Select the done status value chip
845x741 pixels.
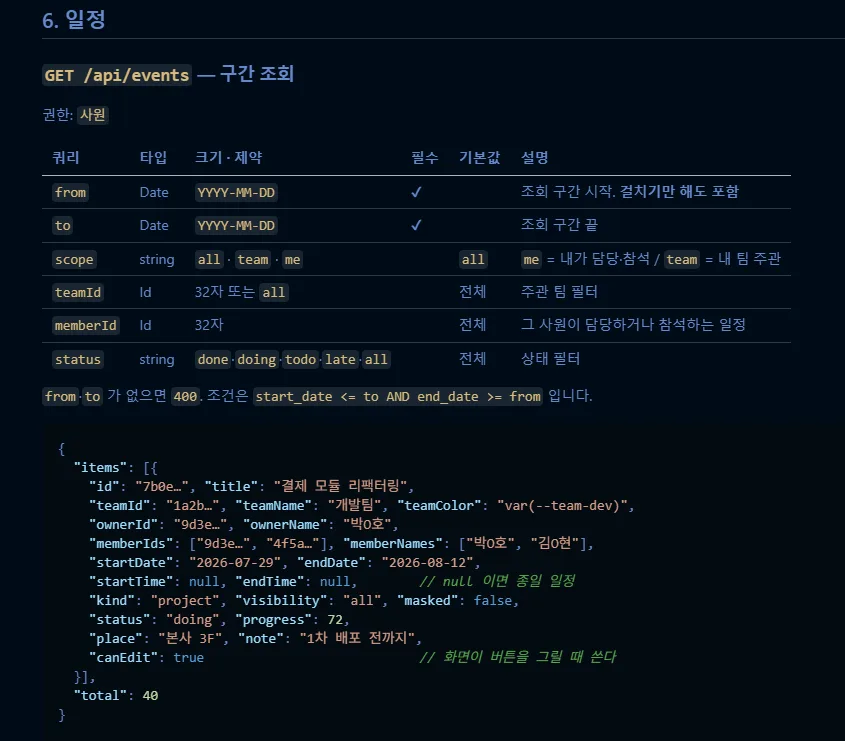tap(213, 359)
